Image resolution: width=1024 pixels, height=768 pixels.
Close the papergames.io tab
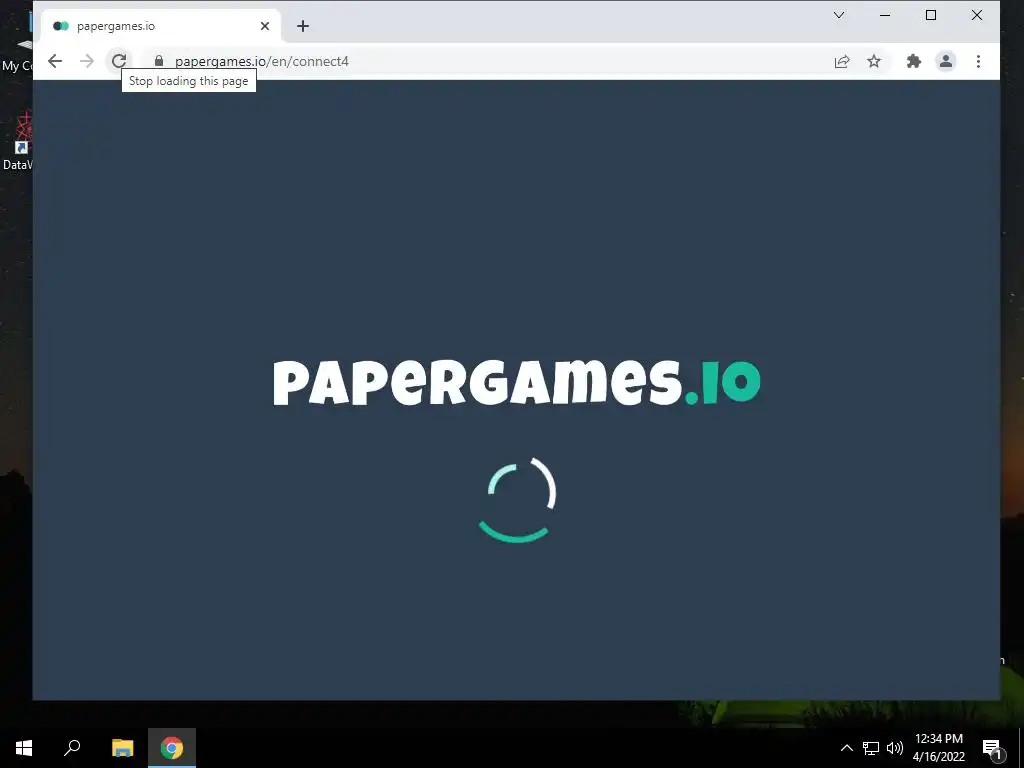(x=264, y=26)
